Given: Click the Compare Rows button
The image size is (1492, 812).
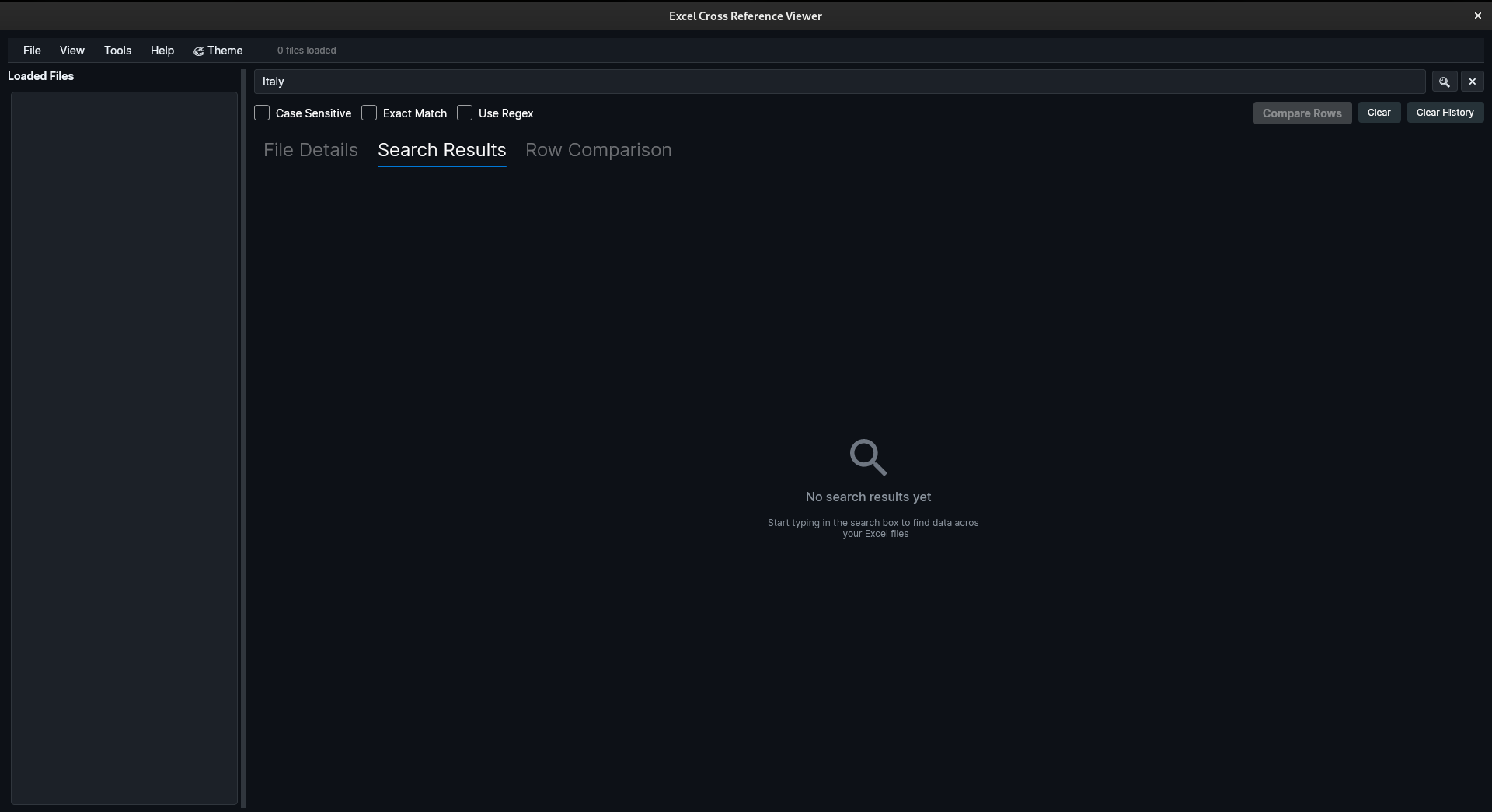Looking at the screenshot, I should 1302,113.
